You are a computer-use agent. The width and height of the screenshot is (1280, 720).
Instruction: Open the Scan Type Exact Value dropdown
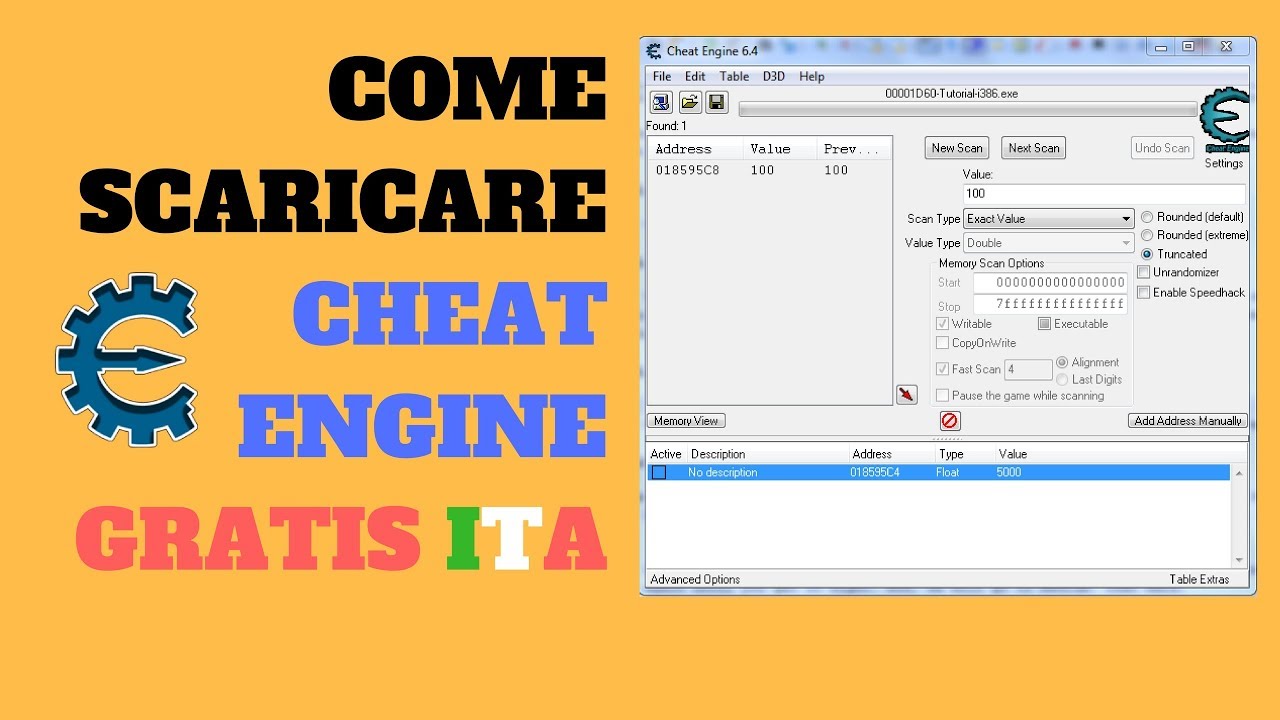pyautogui.click(x=1049, y=219)
